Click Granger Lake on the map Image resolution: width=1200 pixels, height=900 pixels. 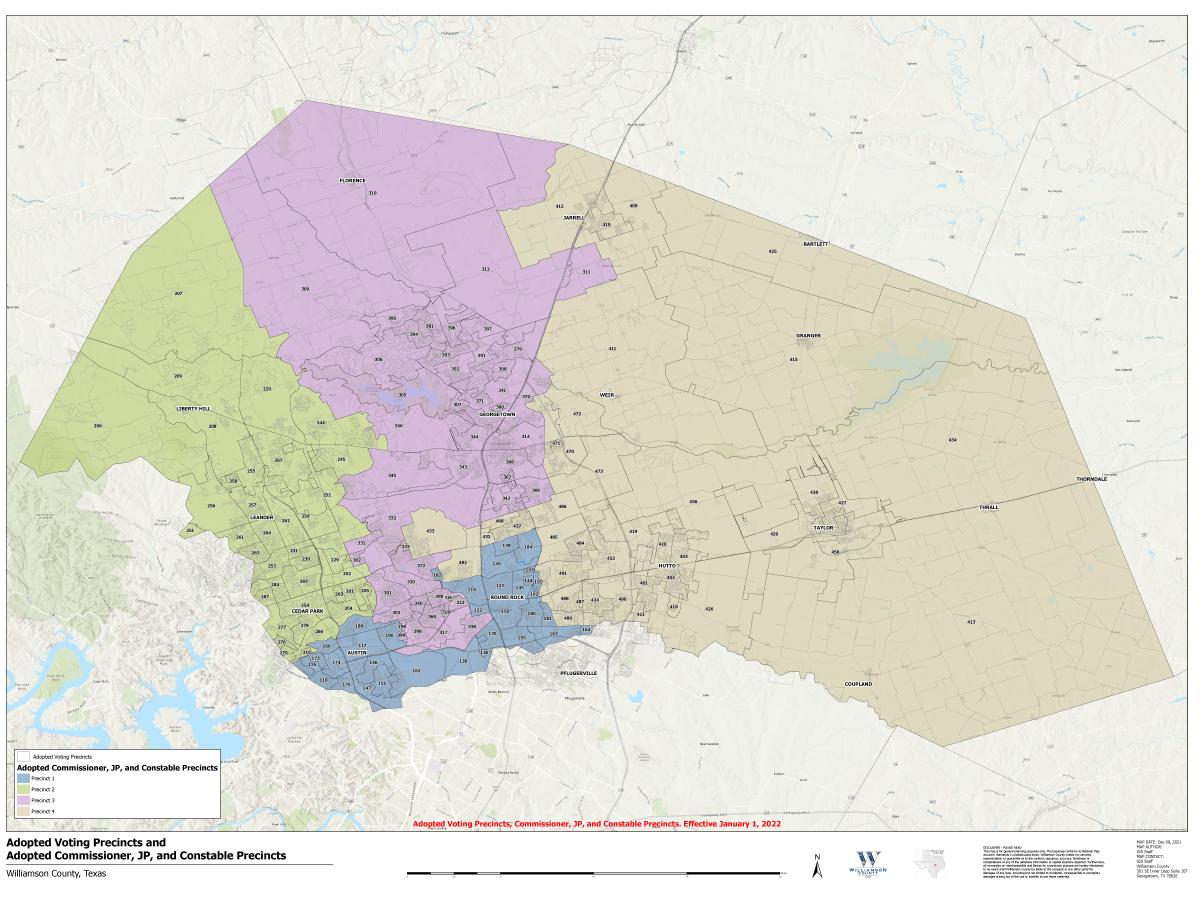coord(890,360)
